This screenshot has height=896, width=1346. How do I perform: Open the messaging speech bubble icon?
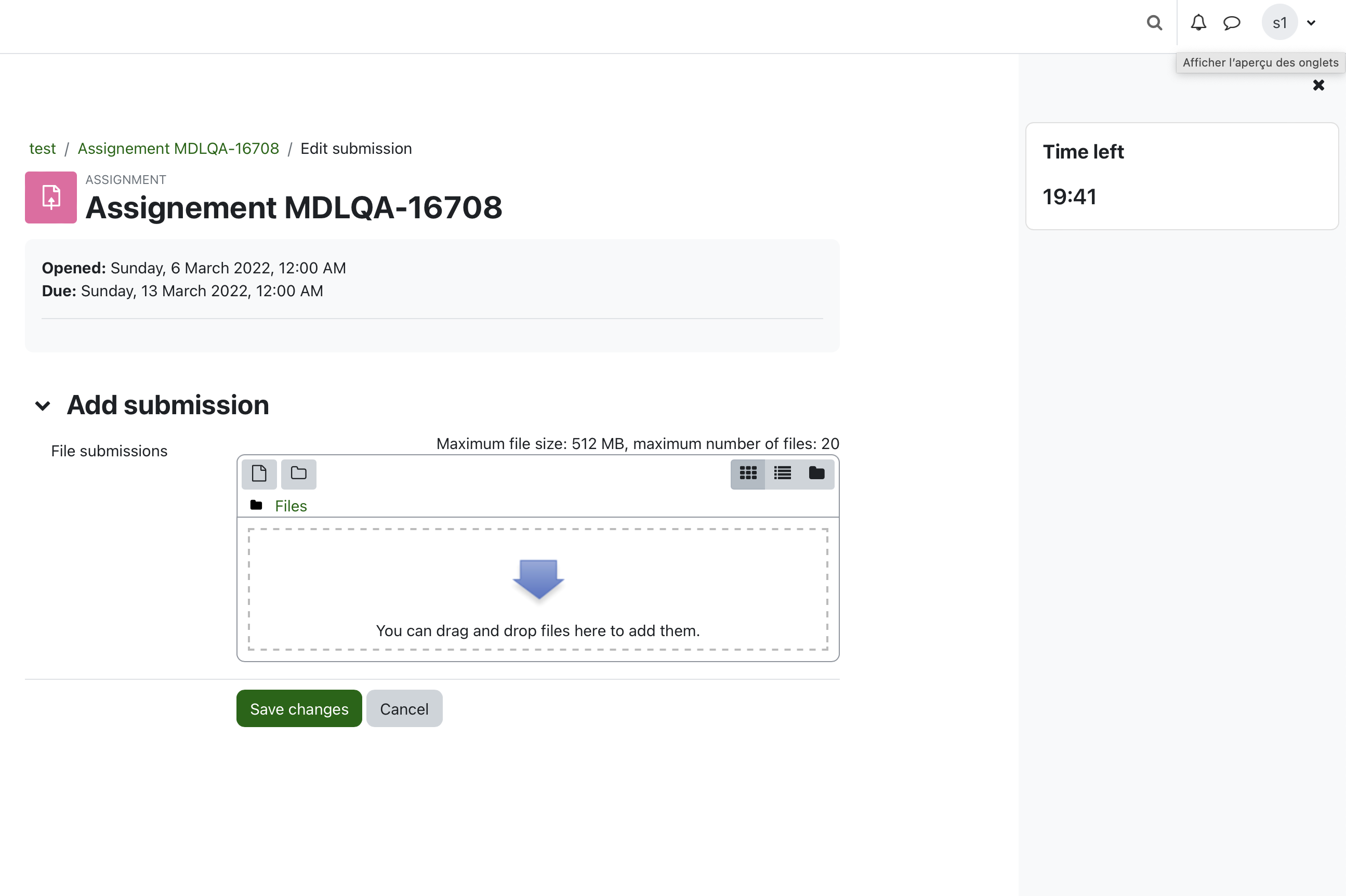coord(1231,23)
